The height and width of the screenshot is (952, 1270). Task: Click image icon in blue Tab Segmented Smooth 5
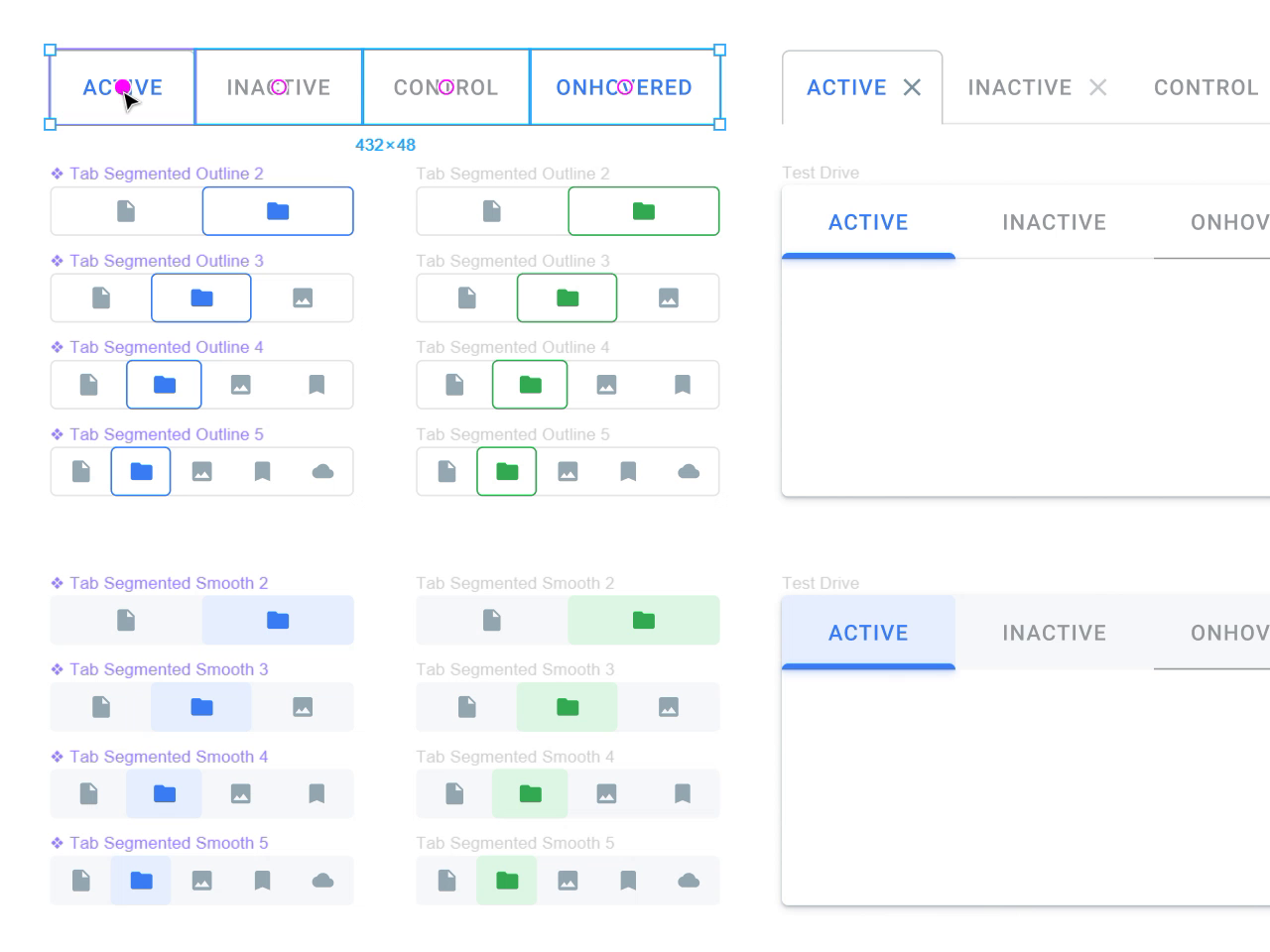(x=201, y=881)
